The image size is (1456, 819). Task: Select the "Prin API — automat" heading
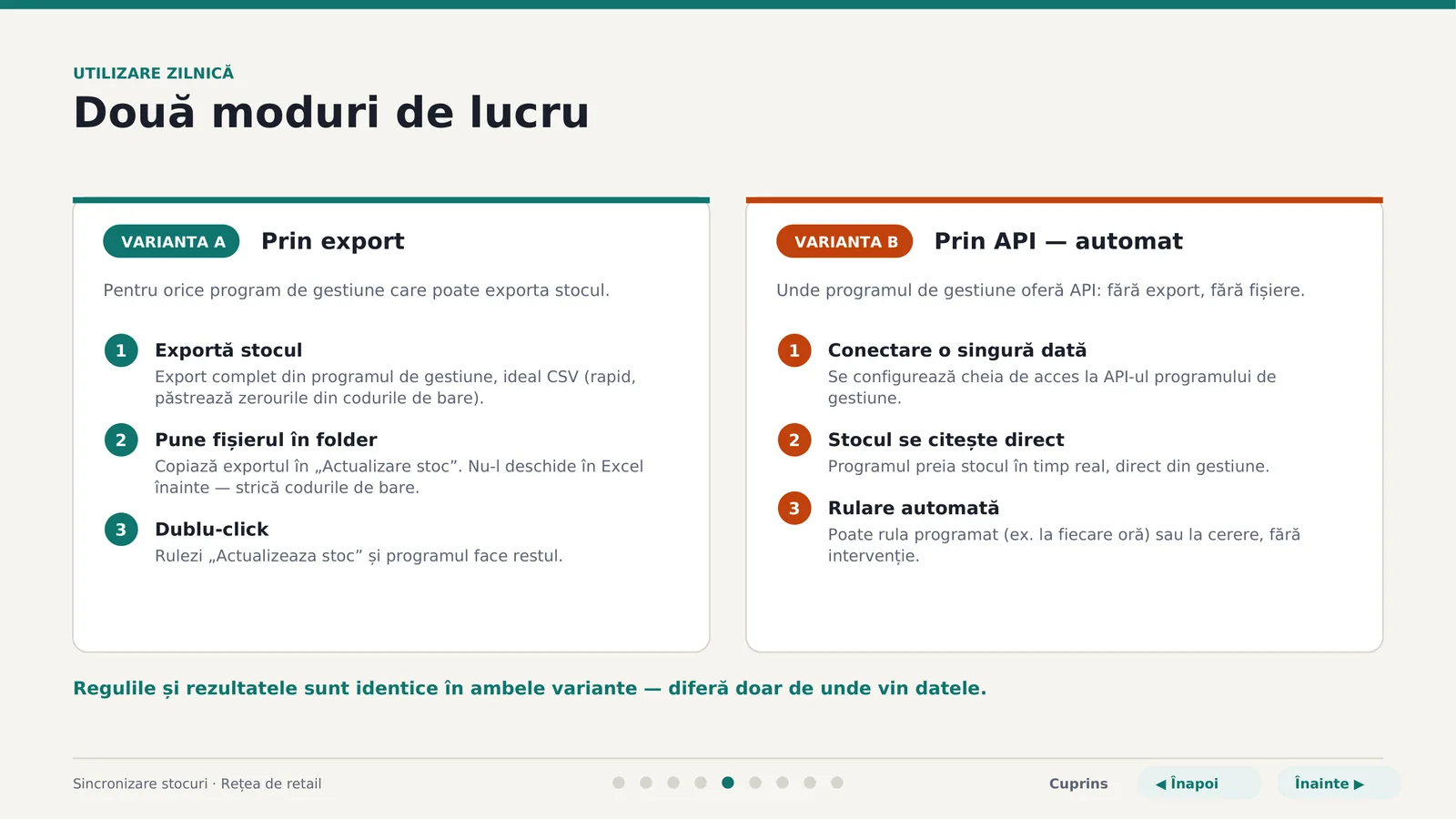[1058, 241]
